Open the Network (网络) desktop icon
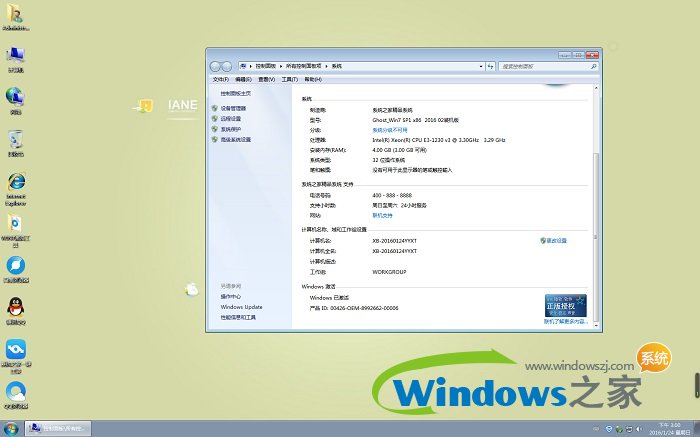 click(16, 98)
